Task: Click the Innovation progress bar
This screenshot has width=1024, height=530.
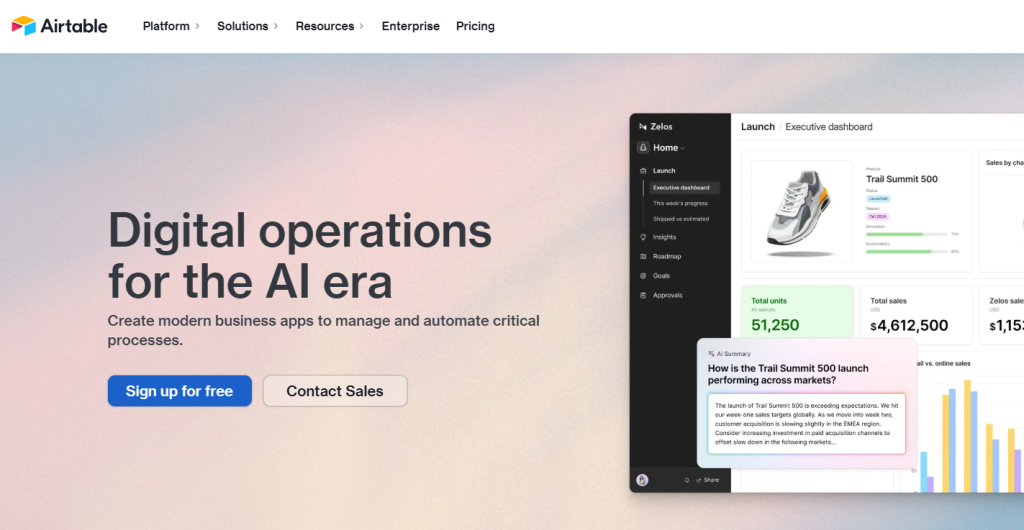Action: [x=906, y=234]
